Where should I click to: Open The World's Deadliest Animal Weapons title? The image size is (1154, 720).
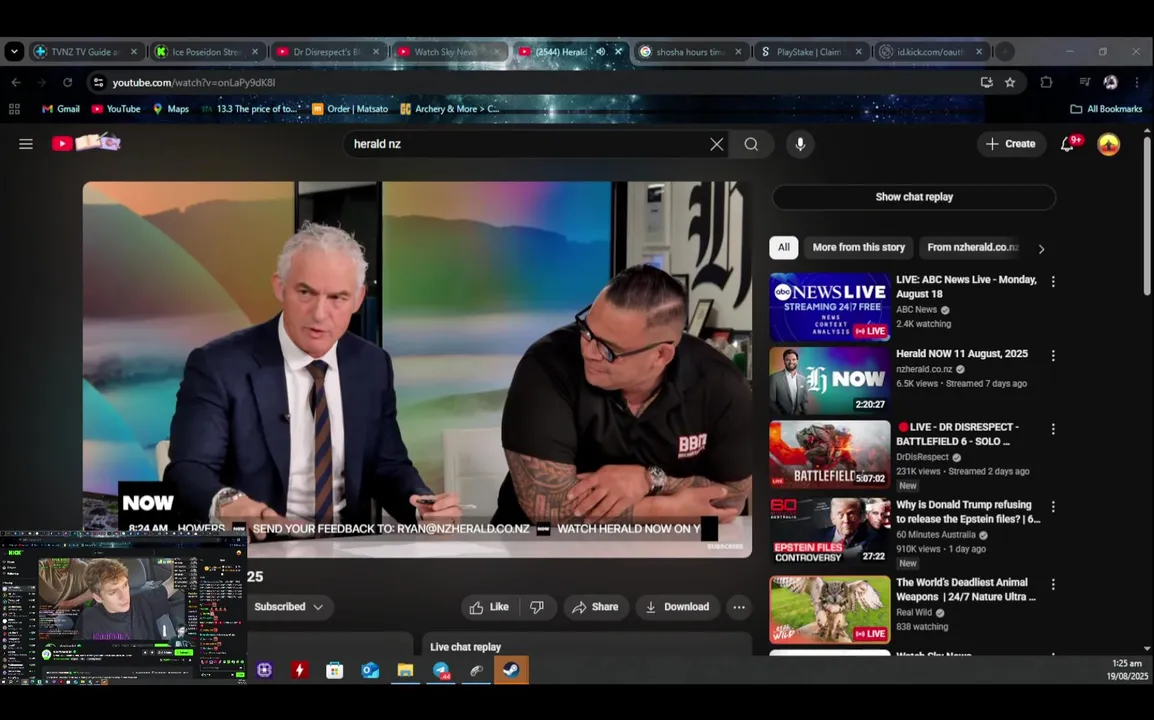[966, 590]
